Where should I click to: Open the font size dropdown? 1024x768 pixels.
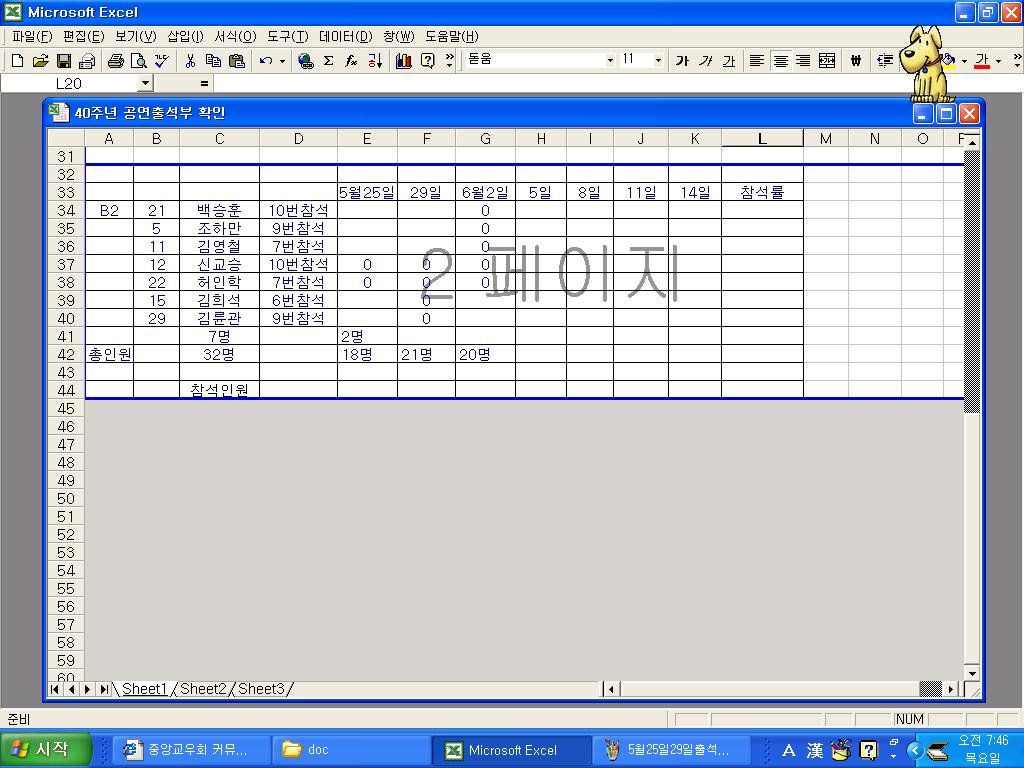657,61
